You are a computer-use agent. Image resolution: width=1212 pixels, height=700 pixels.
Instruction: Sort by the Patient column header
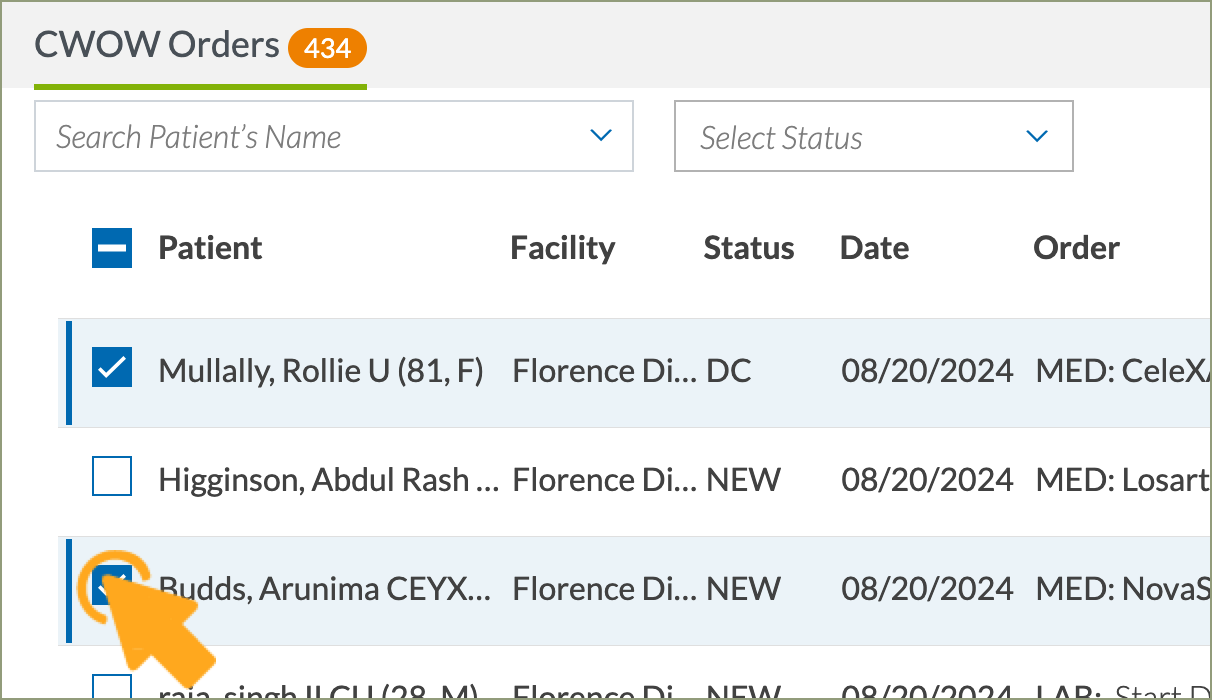[210, 248]
